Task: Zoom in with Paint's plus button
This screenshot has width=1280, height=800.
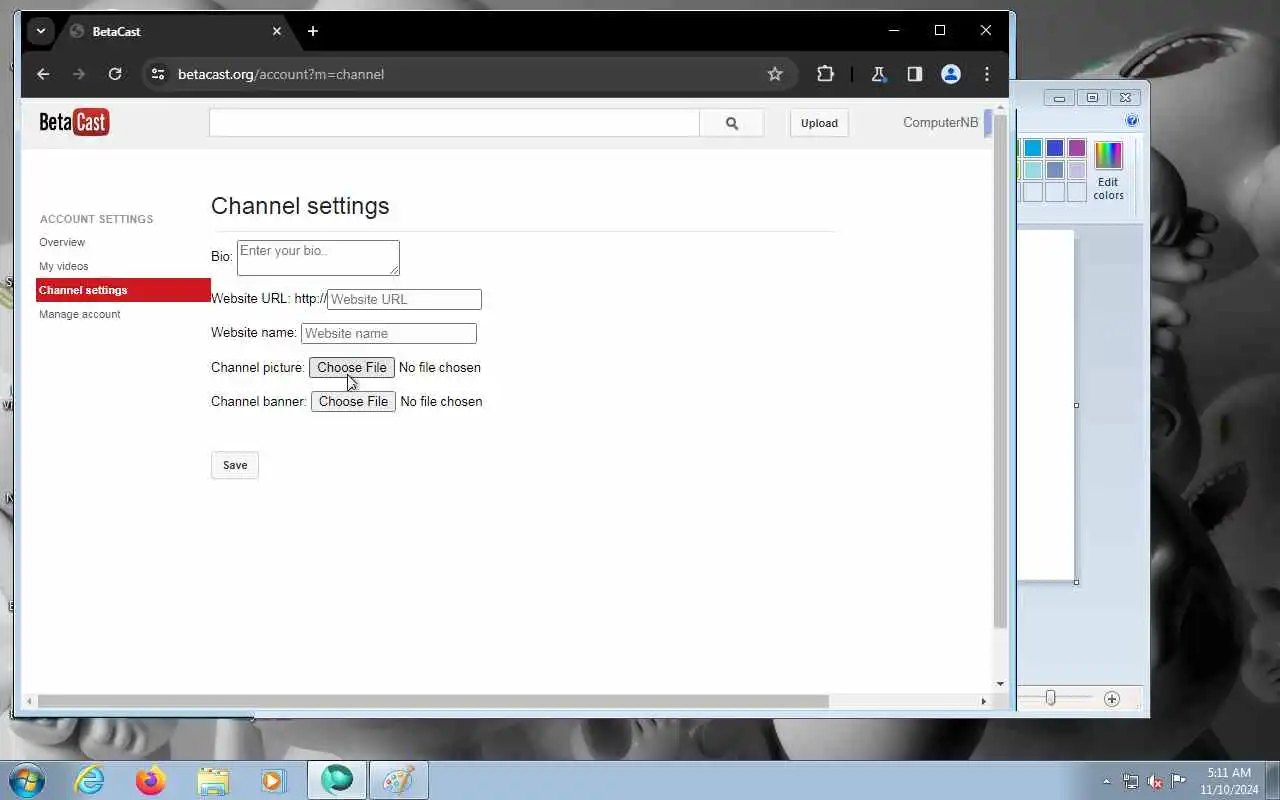Action: [1112, 699]
